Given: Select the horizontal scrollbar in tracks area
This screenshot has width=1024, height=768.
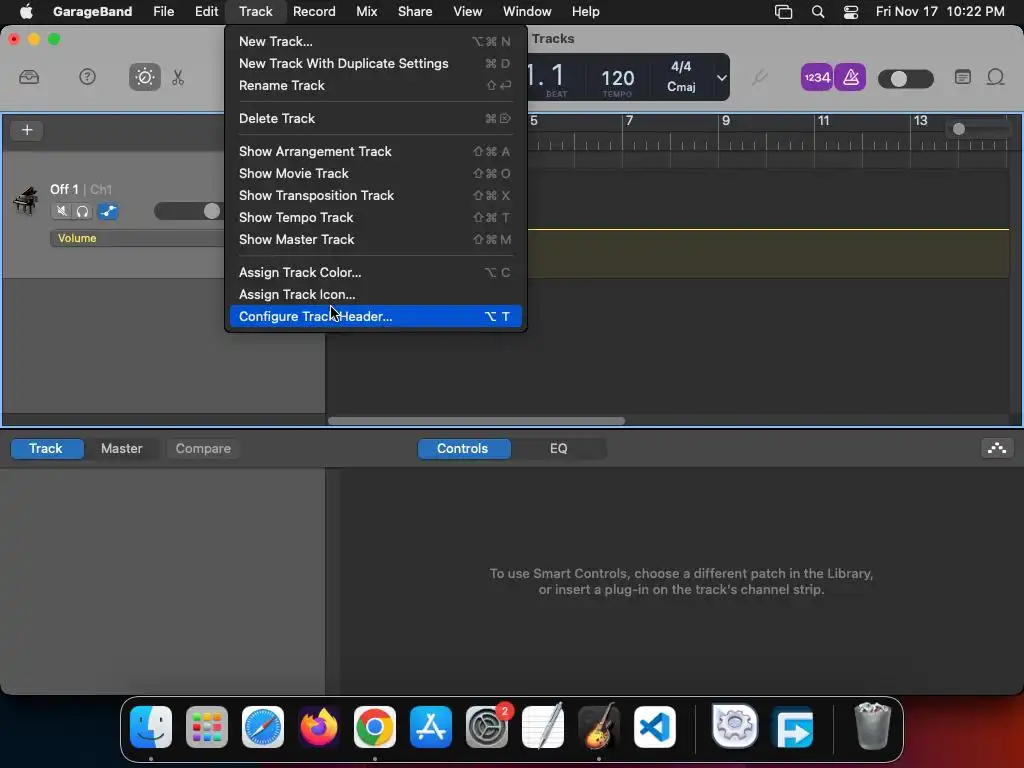Looking at the screenshot, I should click(476, 421).
